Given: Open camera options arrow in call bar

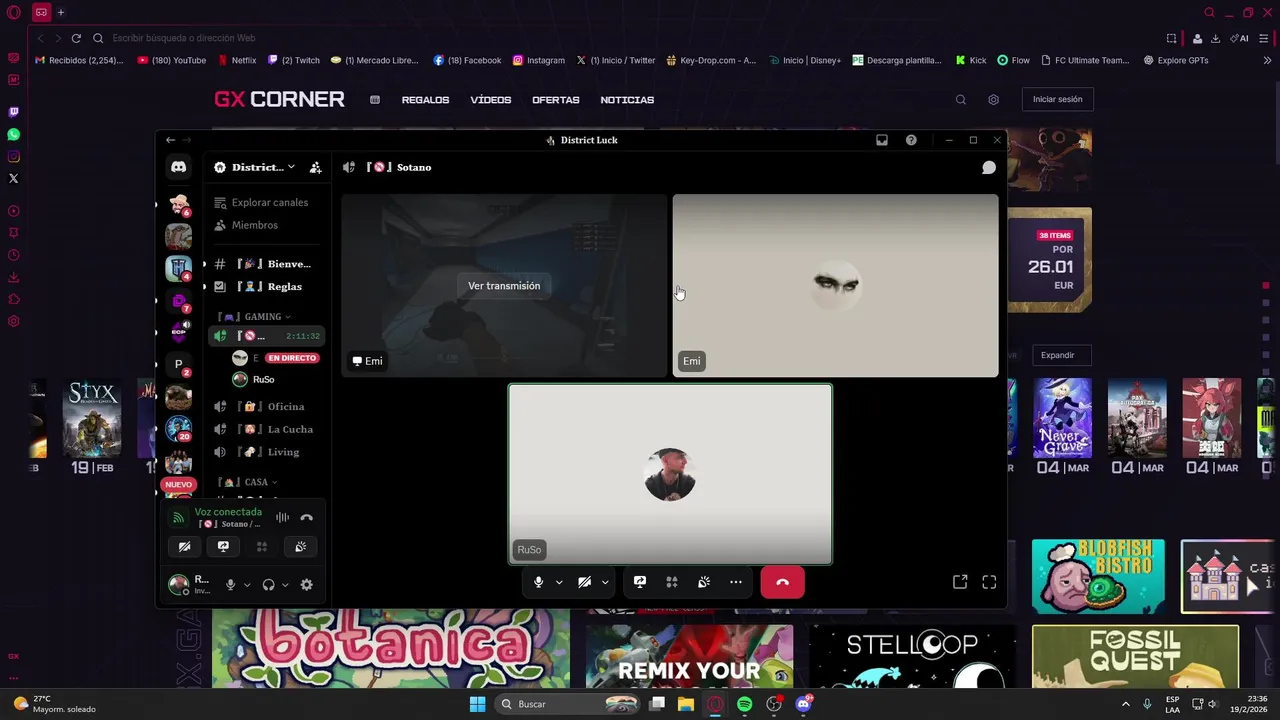Looking at the screenshot, I should 605,582.
